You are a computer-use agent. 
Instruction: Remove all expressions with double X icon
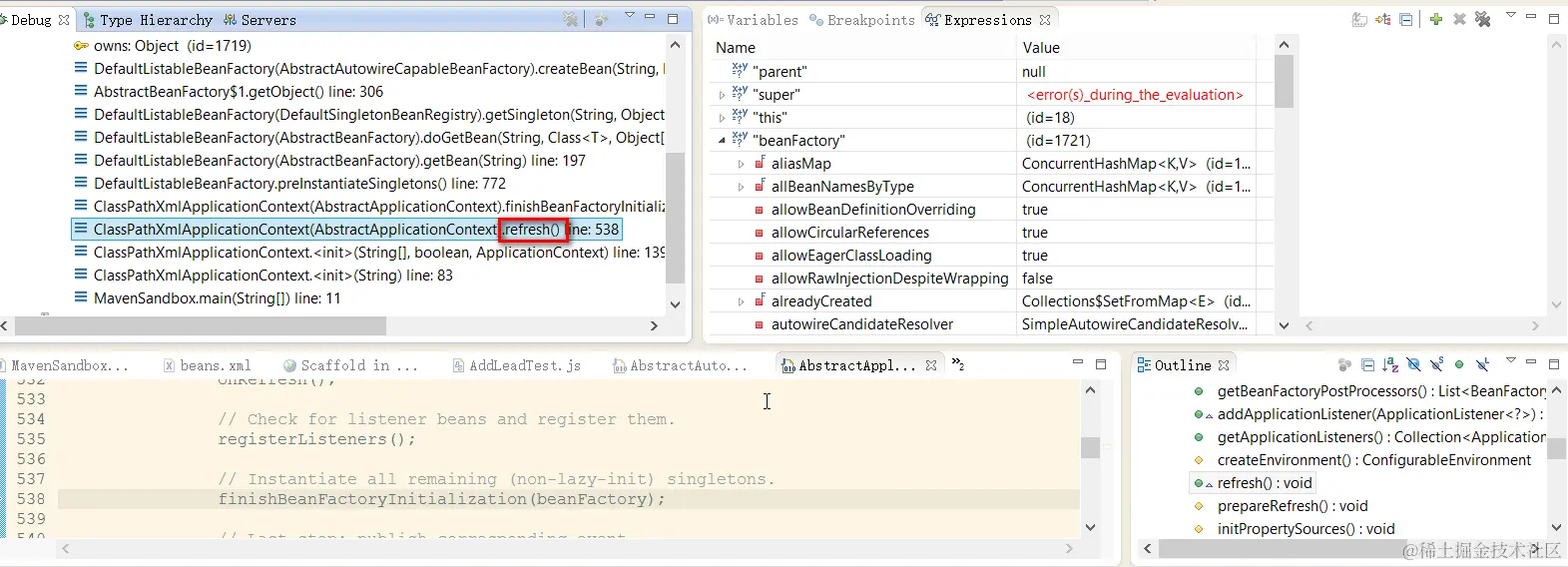click(1483, 19)
